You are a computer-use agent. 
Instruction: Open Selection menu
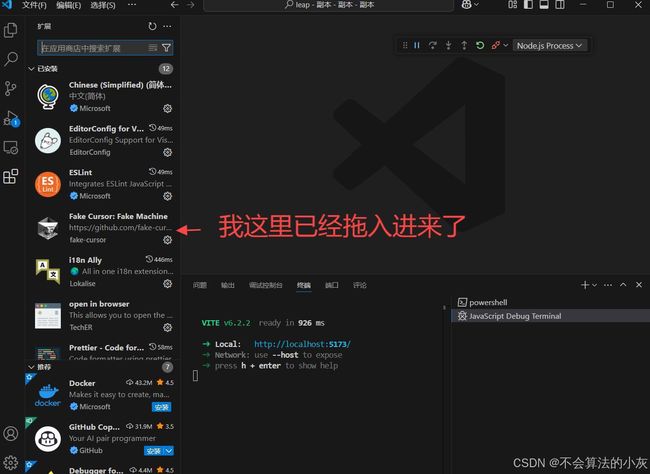click(103, 5)
